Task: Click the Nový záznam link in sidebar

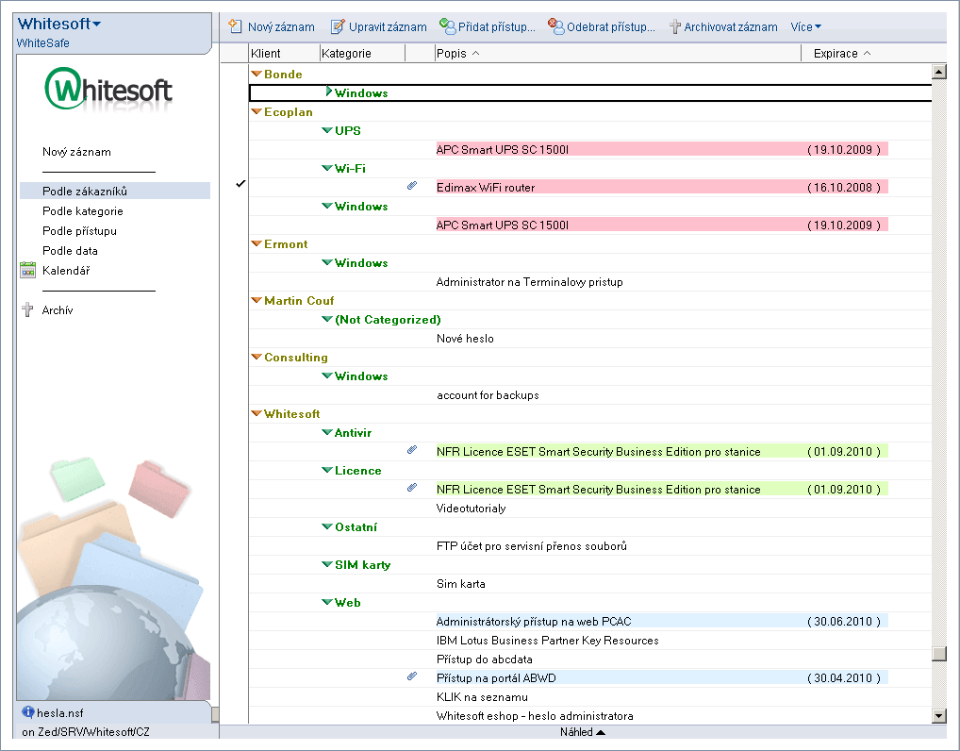Action: [76, 152]
